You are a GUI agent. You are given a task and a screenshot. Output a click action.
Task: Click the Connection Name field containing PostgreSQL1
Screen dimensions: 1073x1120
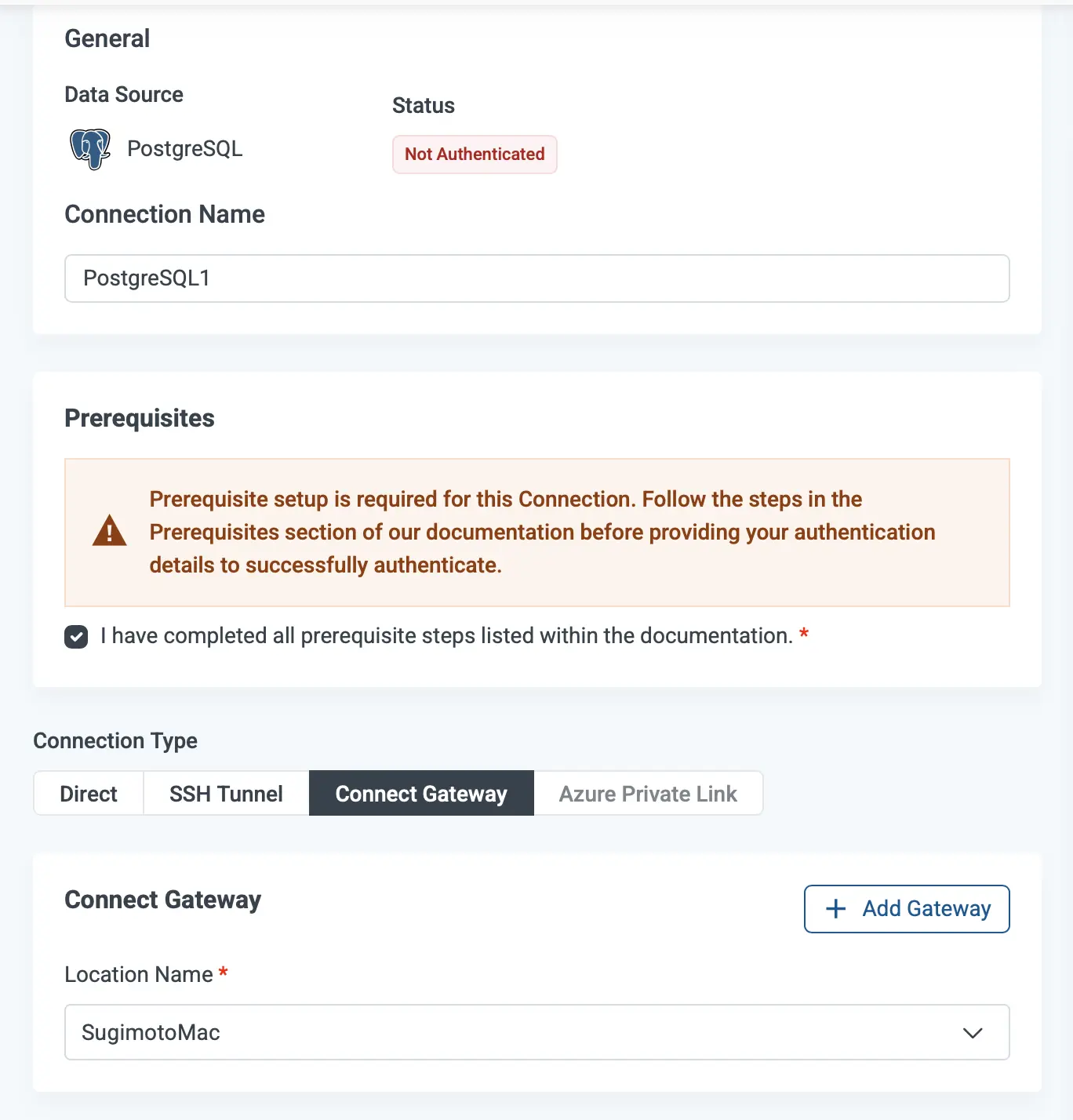pos(536,278)
